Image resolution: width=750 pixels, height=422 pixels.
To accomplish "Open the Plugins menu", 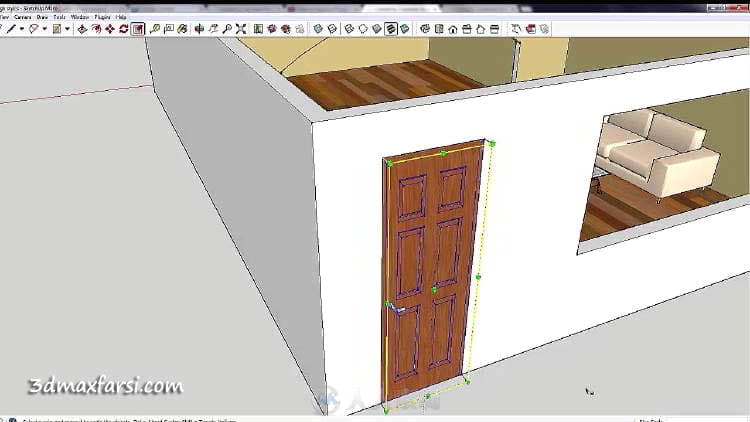I will coord(102,17).
